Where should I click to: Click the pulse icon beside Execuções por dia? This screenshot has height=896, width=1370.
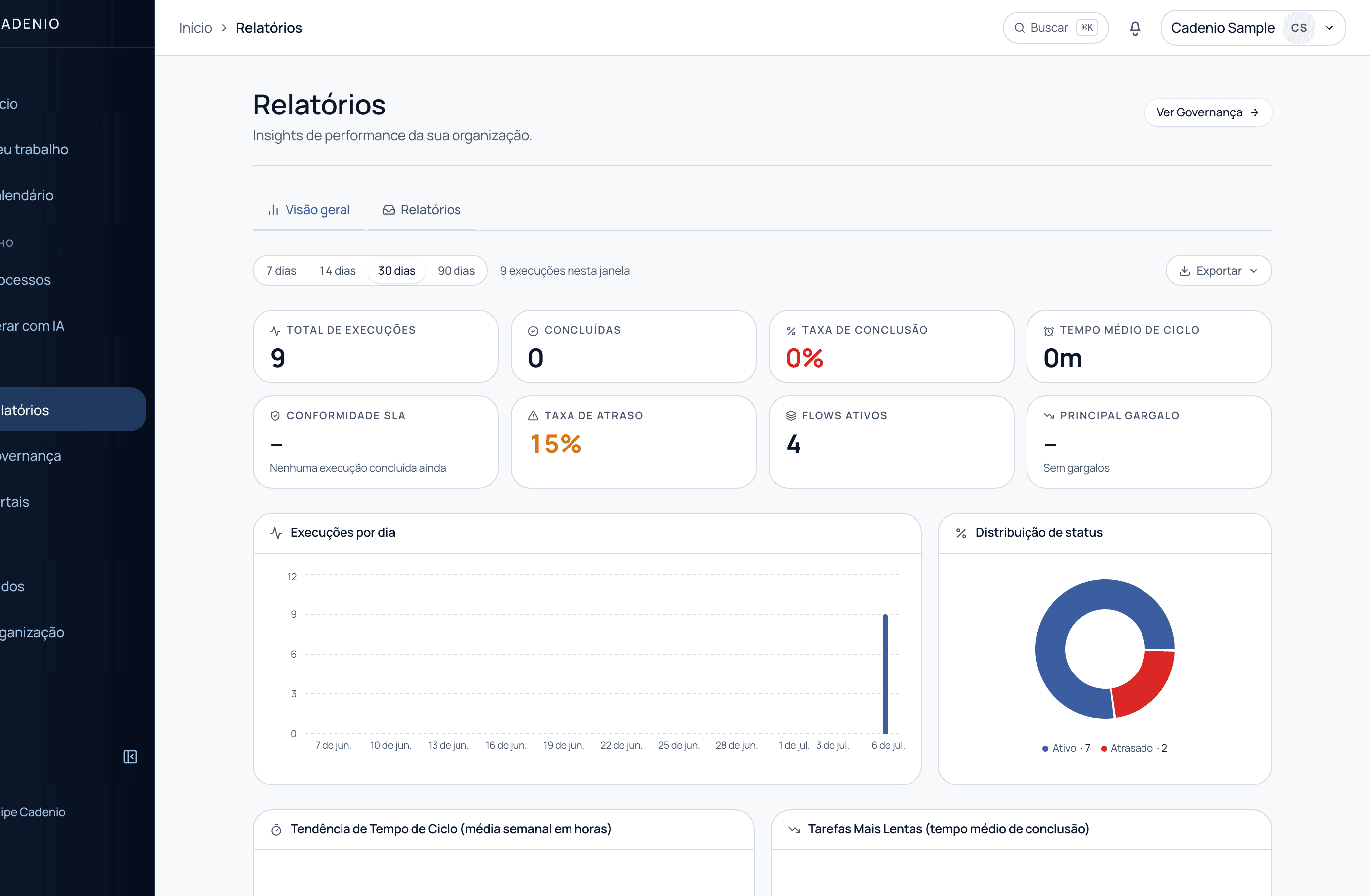pyautogui.click(x=276, y=533)
